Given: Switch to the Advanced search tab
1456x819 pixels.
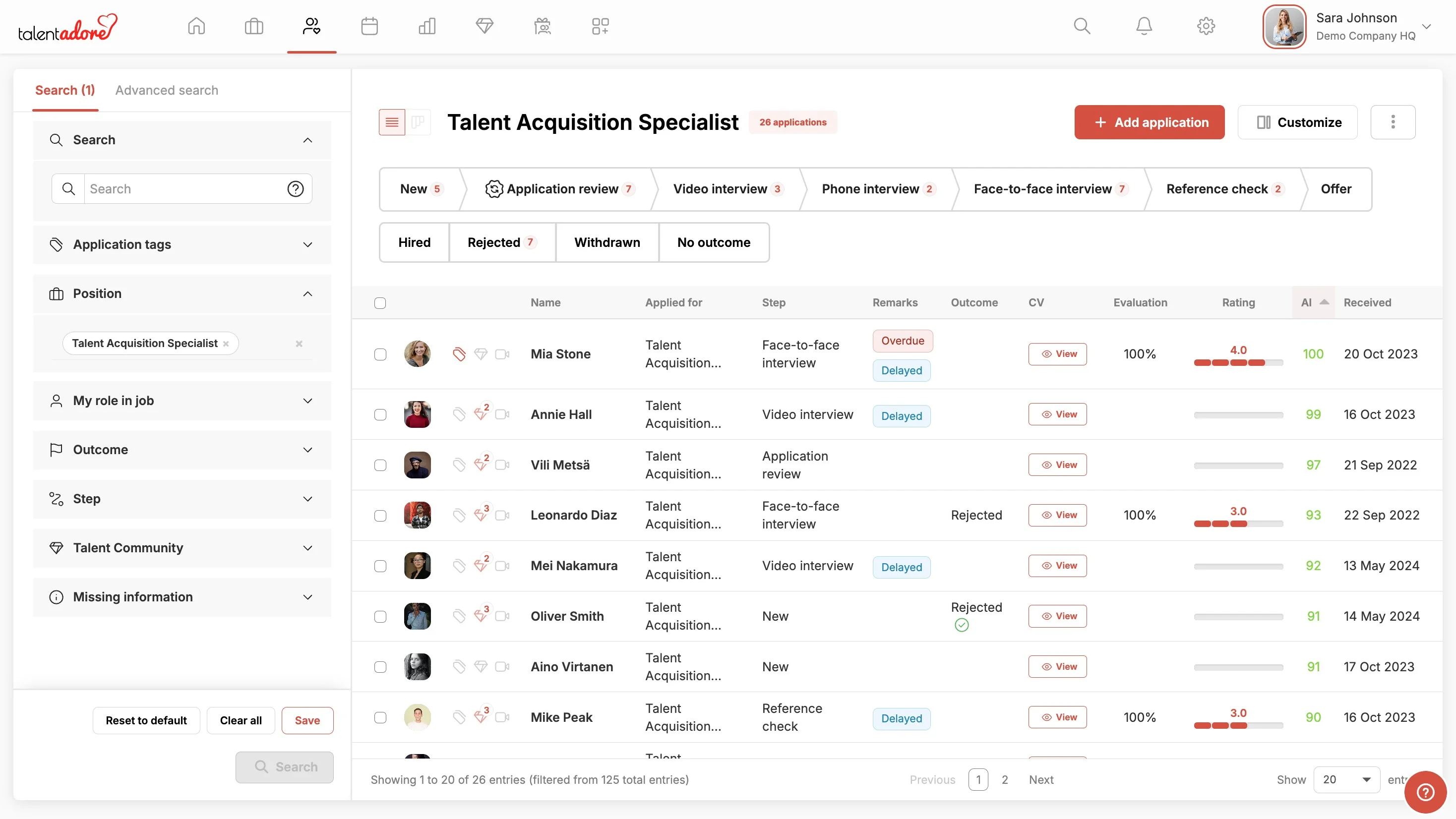Looking at the screenshot, I should (x=167, y=90).
